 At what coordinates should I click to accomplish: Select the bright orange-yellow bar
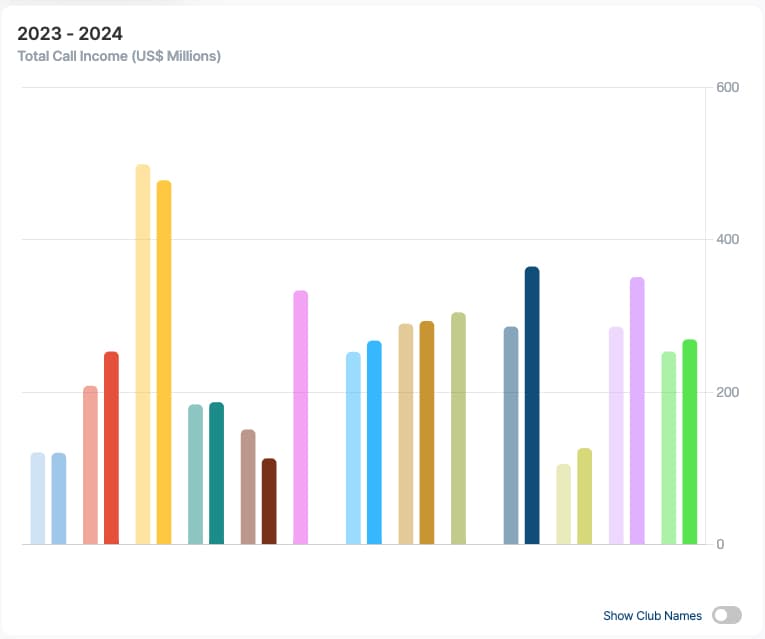(x=164, y=363)
